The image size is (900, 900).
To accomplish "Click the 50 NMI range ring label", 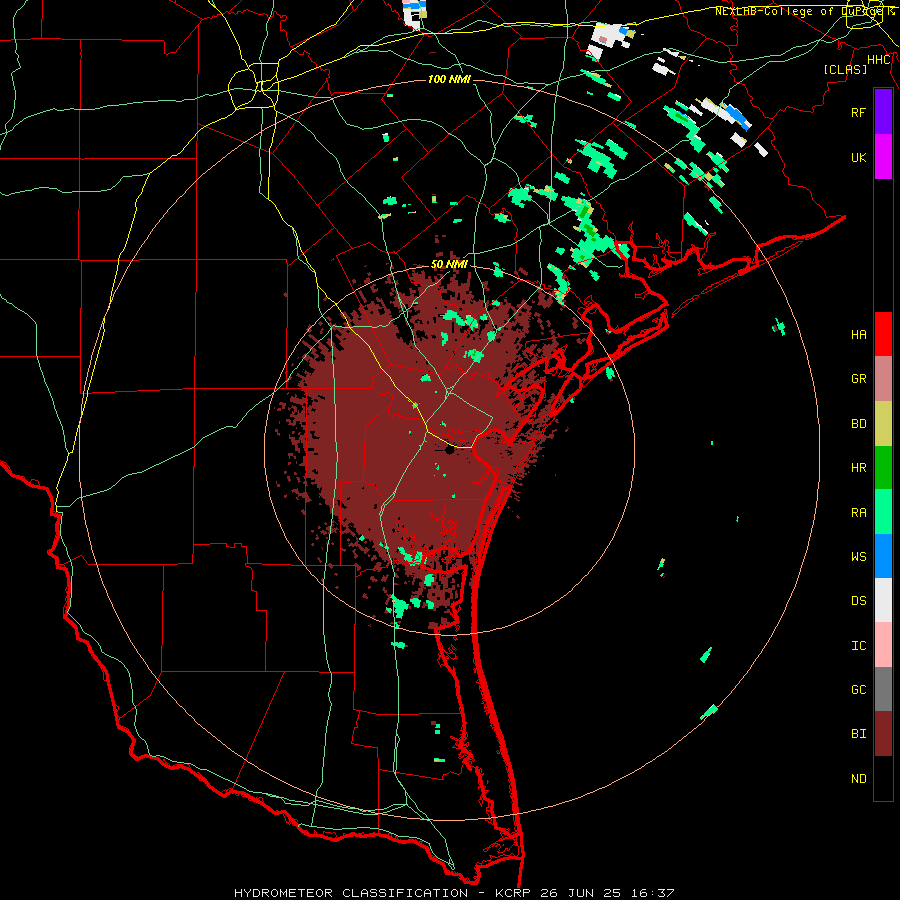I will click(x=449, y=264).
